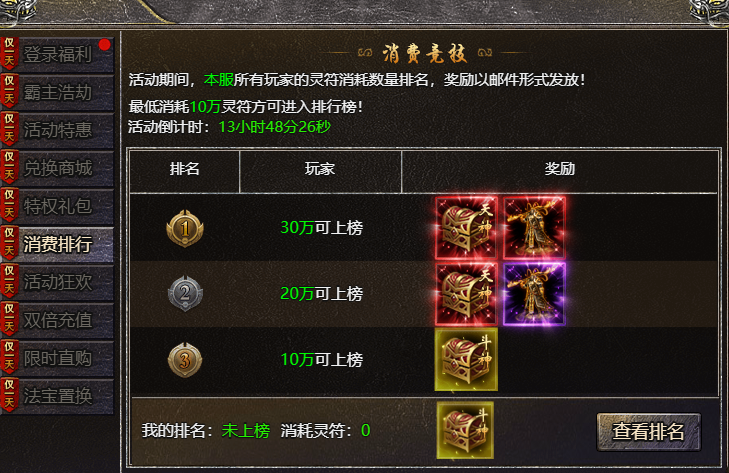Open the 活动特惠 tab

click(x=57, y=130)
